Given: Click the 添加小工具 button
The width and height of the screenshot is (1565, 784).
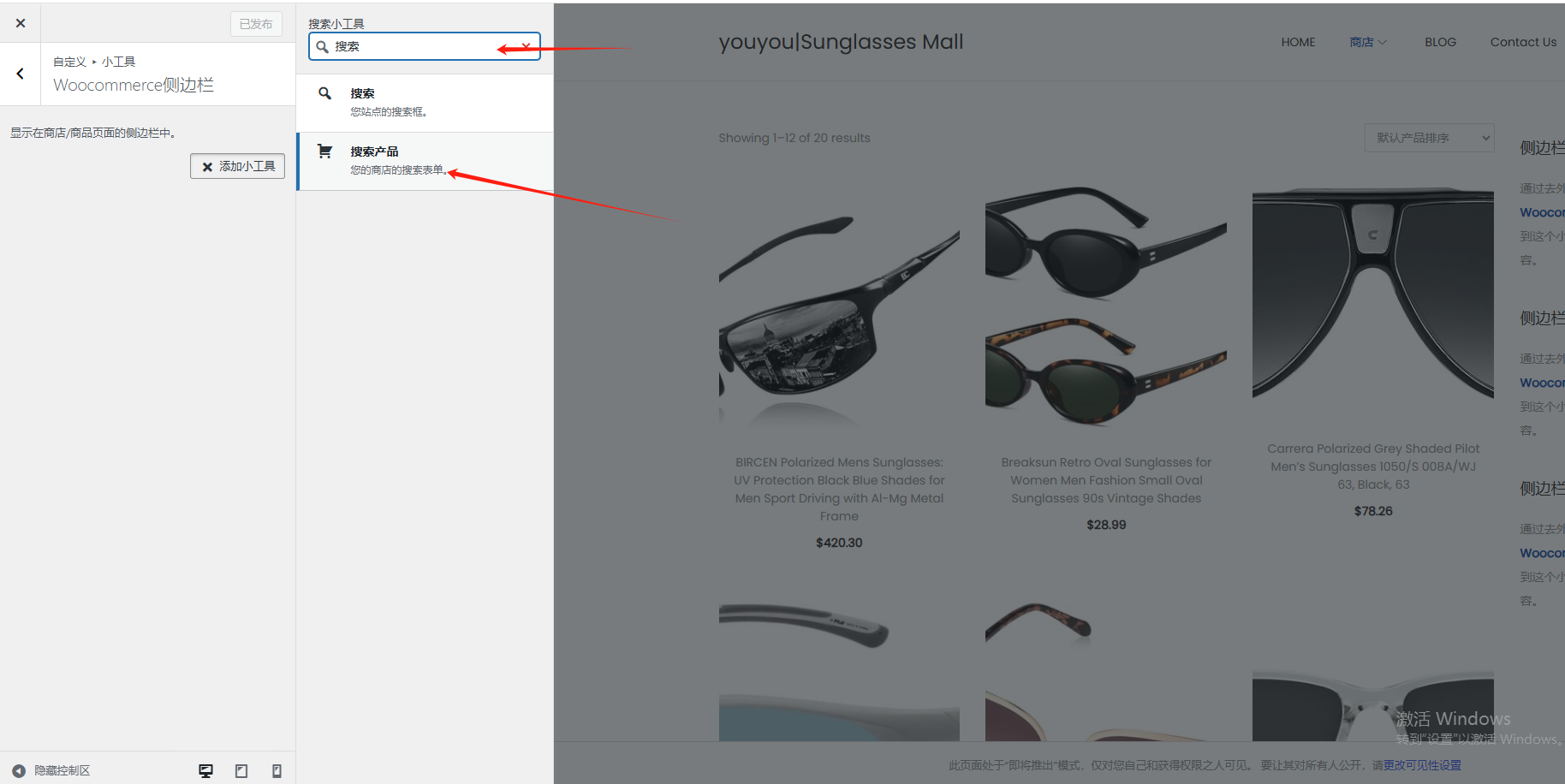Looking at the screenshot, I should pyautogui.click(x=237, y=166).
